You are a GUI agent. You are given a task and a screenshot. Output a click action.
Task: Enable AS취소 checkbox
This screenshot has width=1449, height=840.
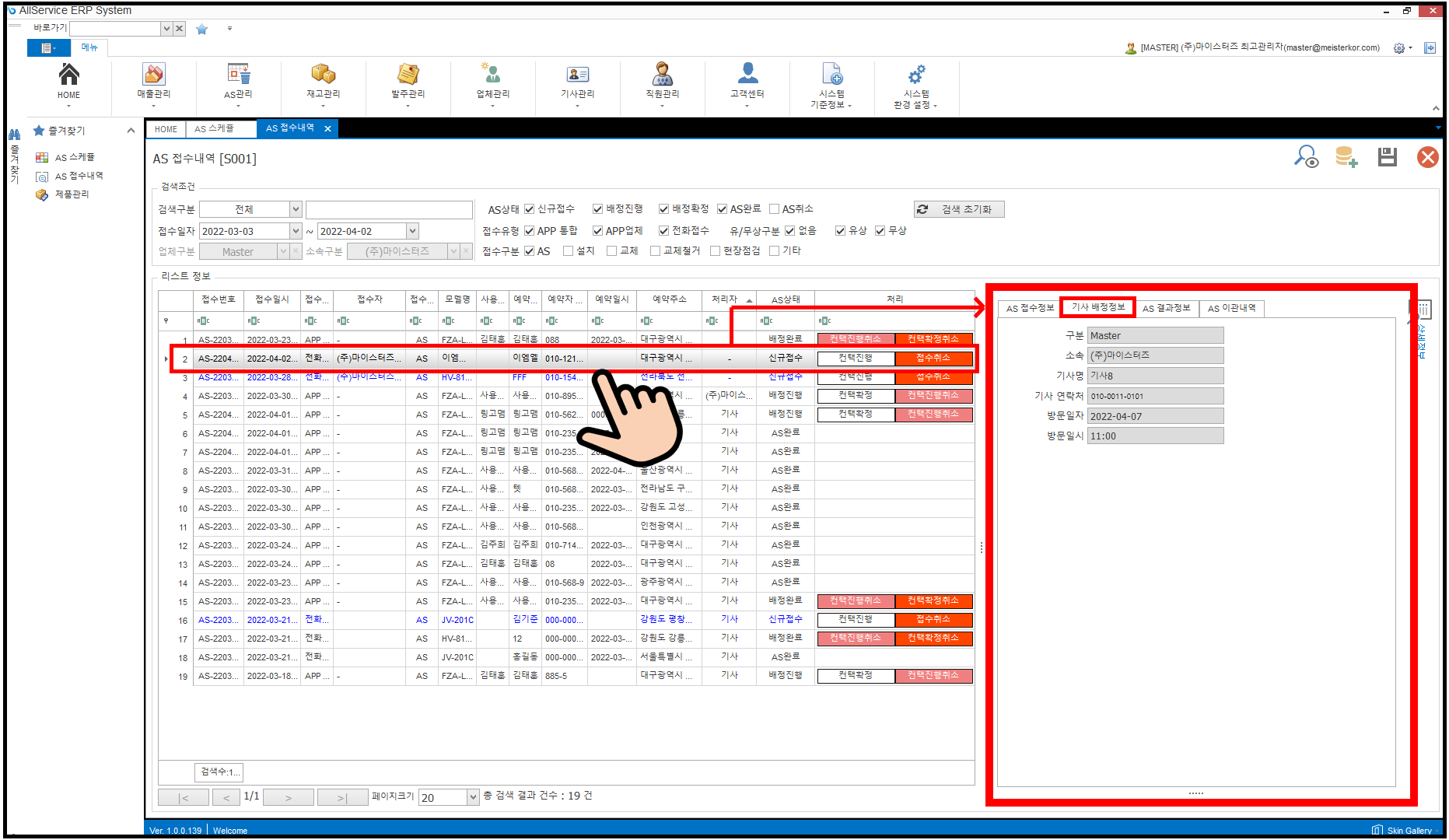(774, 208)
